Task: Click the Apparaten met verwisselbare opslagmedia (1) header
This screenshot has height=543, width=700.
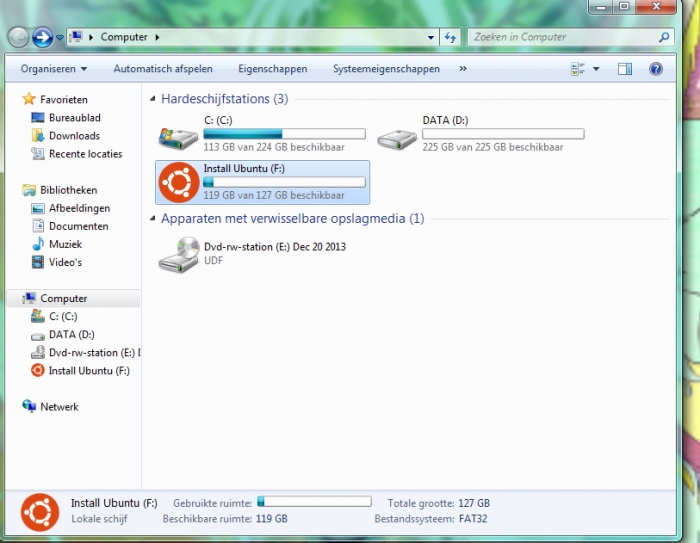Action: (x=292, y=218)
